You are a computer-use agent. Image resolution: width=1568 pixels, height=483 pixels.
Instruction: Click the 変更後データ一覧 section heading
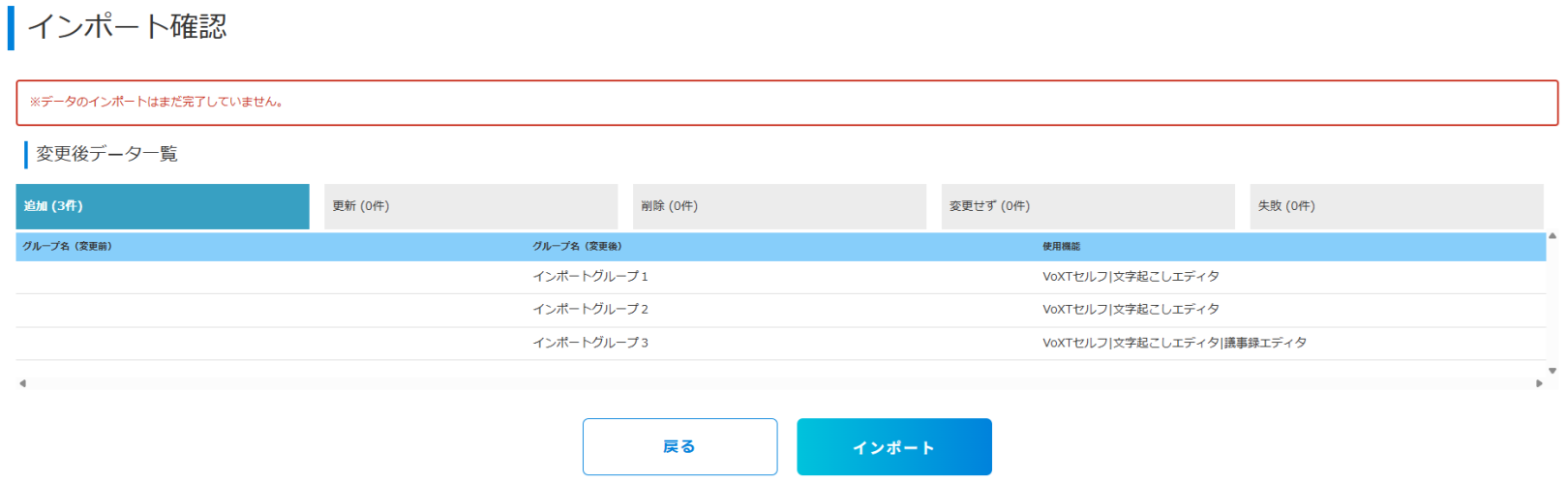coord(106,154)
